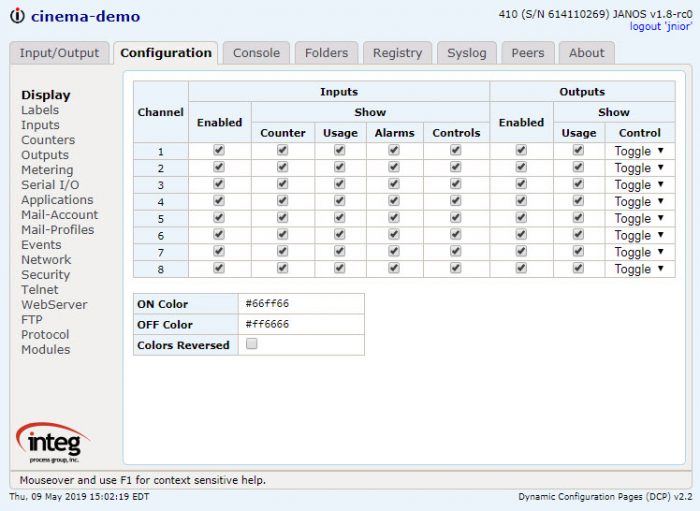Uncheck Inputs Enabled checkbox for channel 1
Image resolution: width=700 pixels, height=511 pixels.
coord(219,150)
